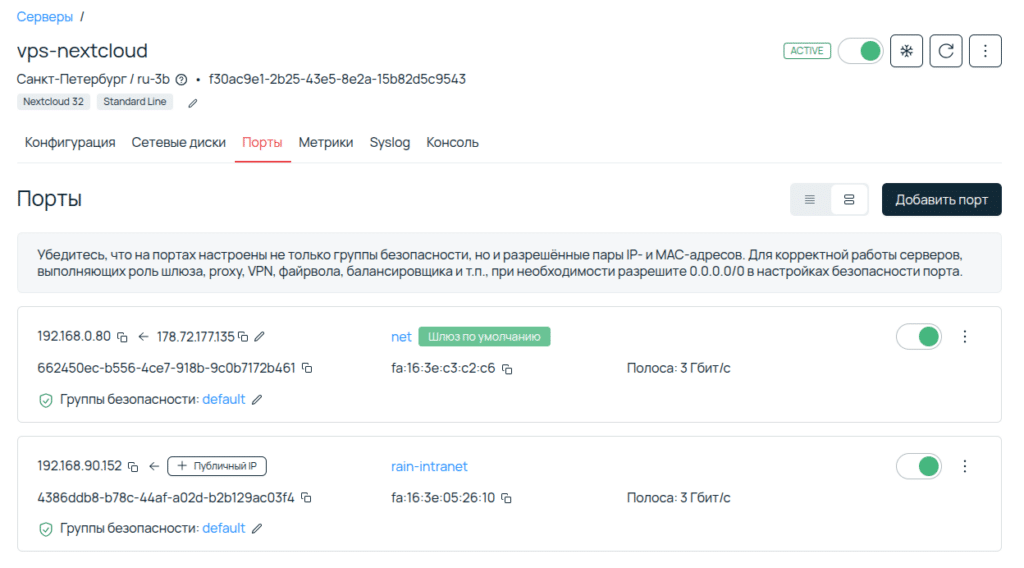The image size is (1024, 568).
Task: Click the Добавить порт button
Action: 941,199
